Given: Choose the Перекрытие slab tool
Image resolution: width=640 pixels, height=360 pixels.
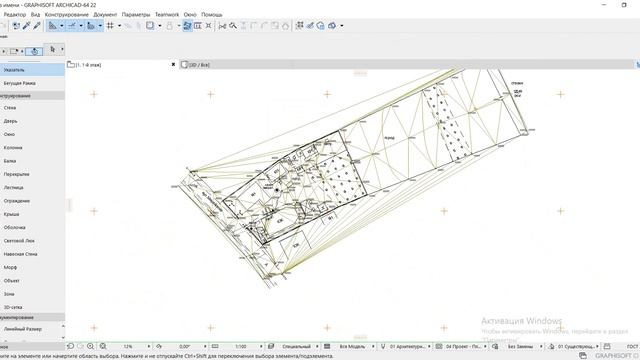Looking at the screenshot, I should (x=32, y=174).
